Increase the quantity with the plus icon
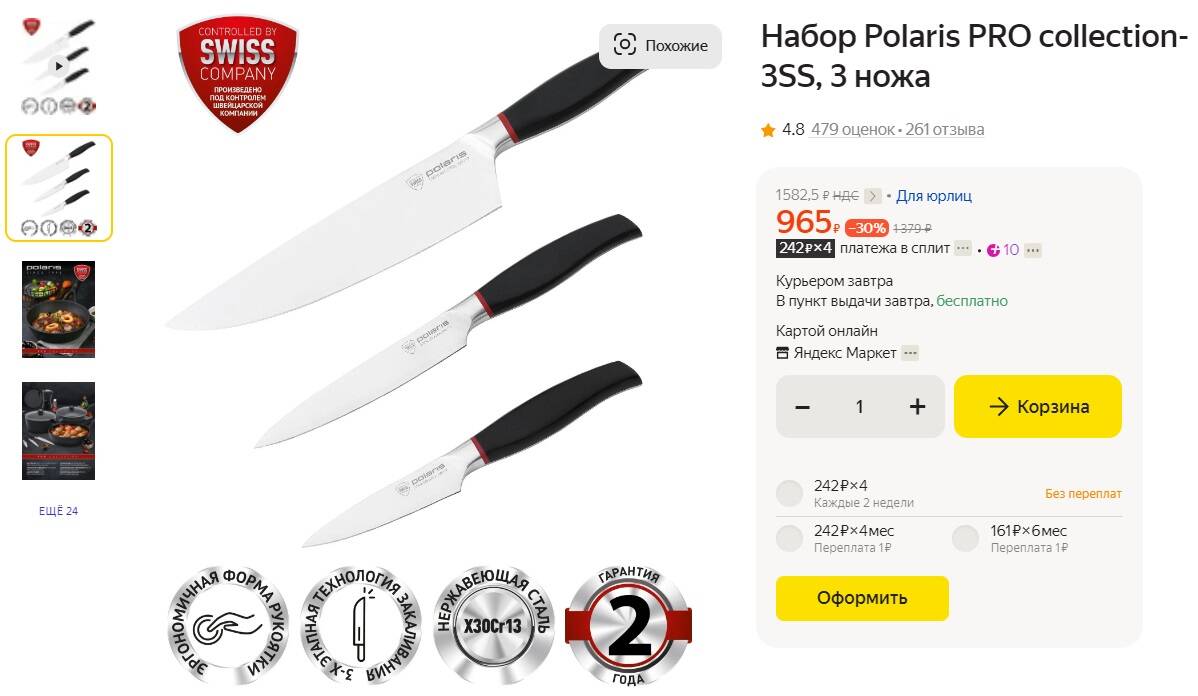This screenshot has width=1198, height=696. [x=918, y=406]
